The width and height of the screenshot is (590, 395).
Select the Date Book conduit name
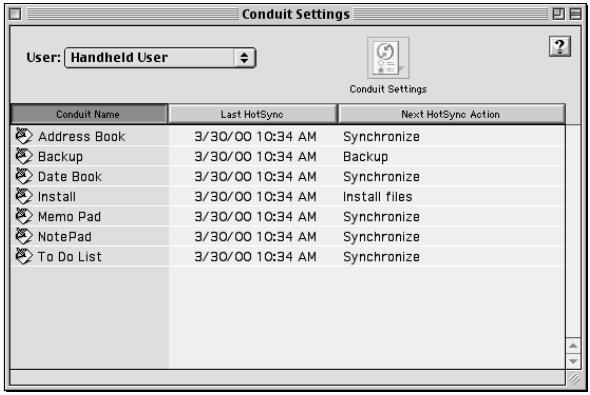70,176
